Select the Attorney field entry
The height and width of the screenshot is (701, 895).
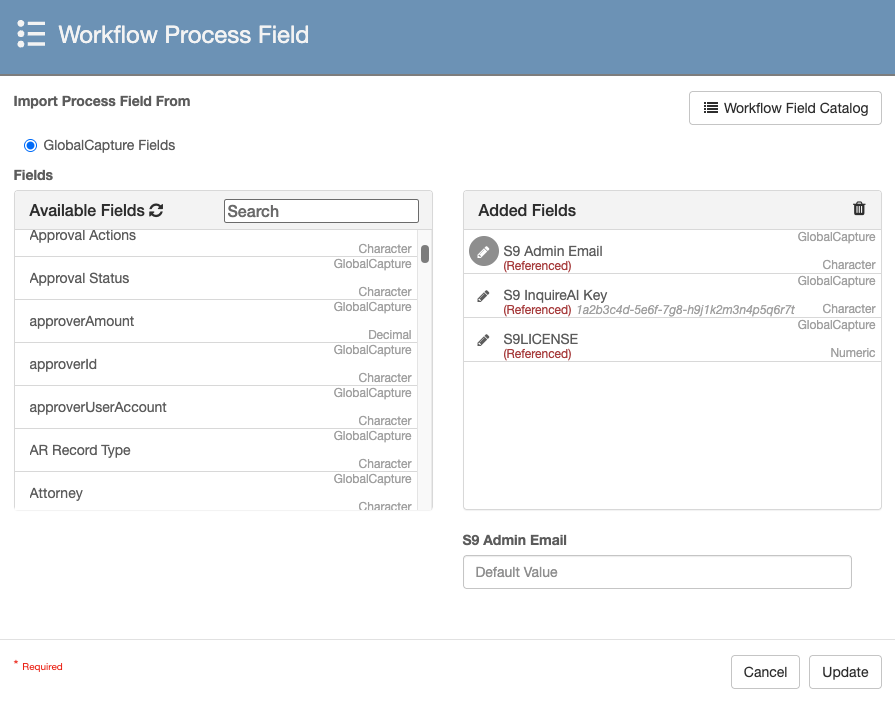56,493
